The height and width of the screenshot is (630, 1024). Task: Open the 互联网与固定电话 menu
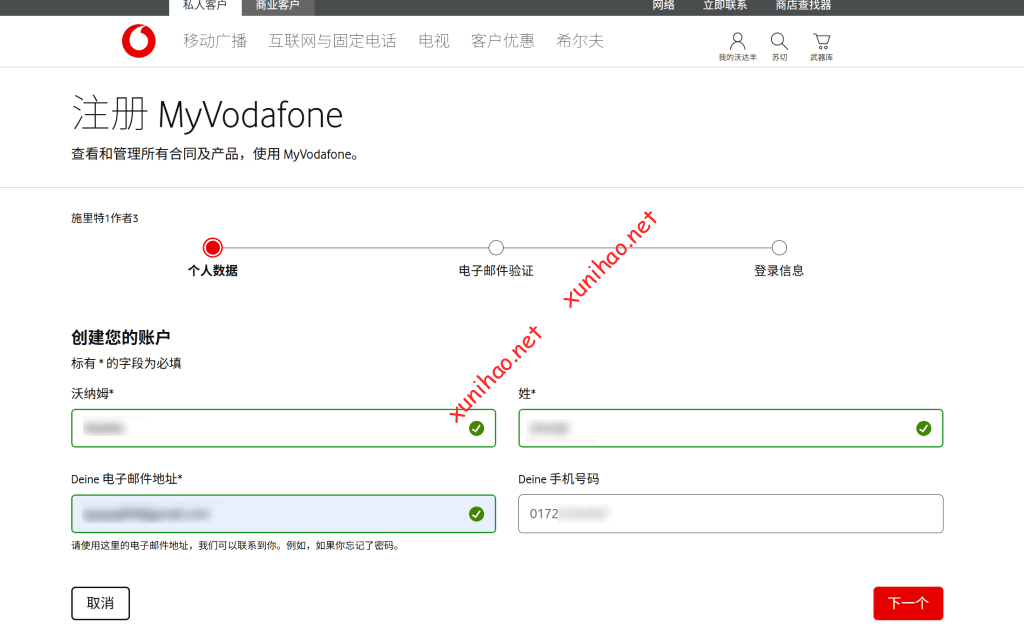point(332,41)
